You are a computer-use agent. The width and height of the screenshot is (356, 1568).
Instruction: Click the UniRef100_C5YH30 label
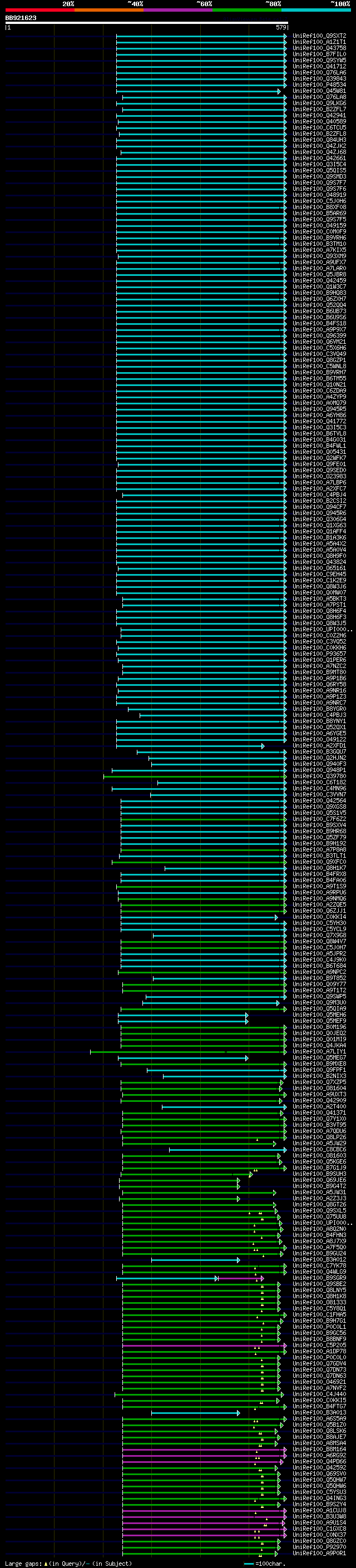click(x=319, y=923)
